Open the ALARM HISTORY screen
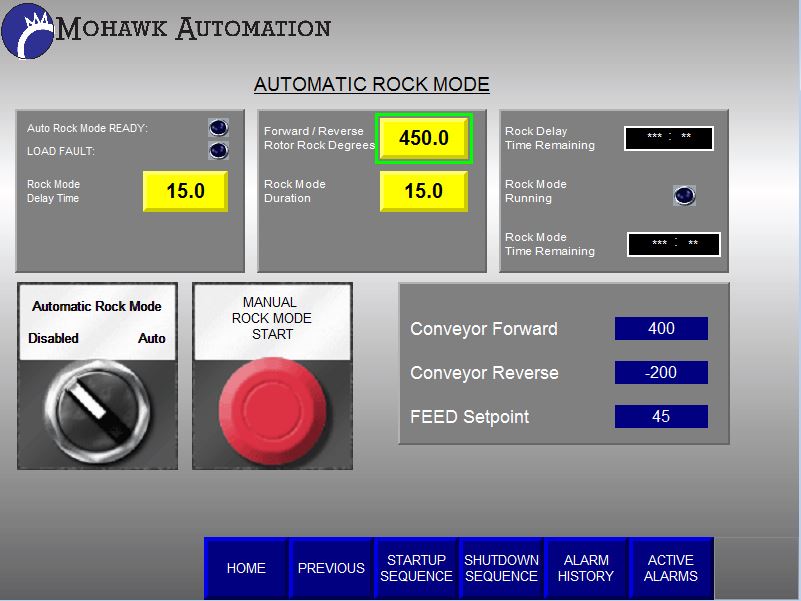Image resolution: width=801 pixels, height=601 pixels. [x=586, y=568]
